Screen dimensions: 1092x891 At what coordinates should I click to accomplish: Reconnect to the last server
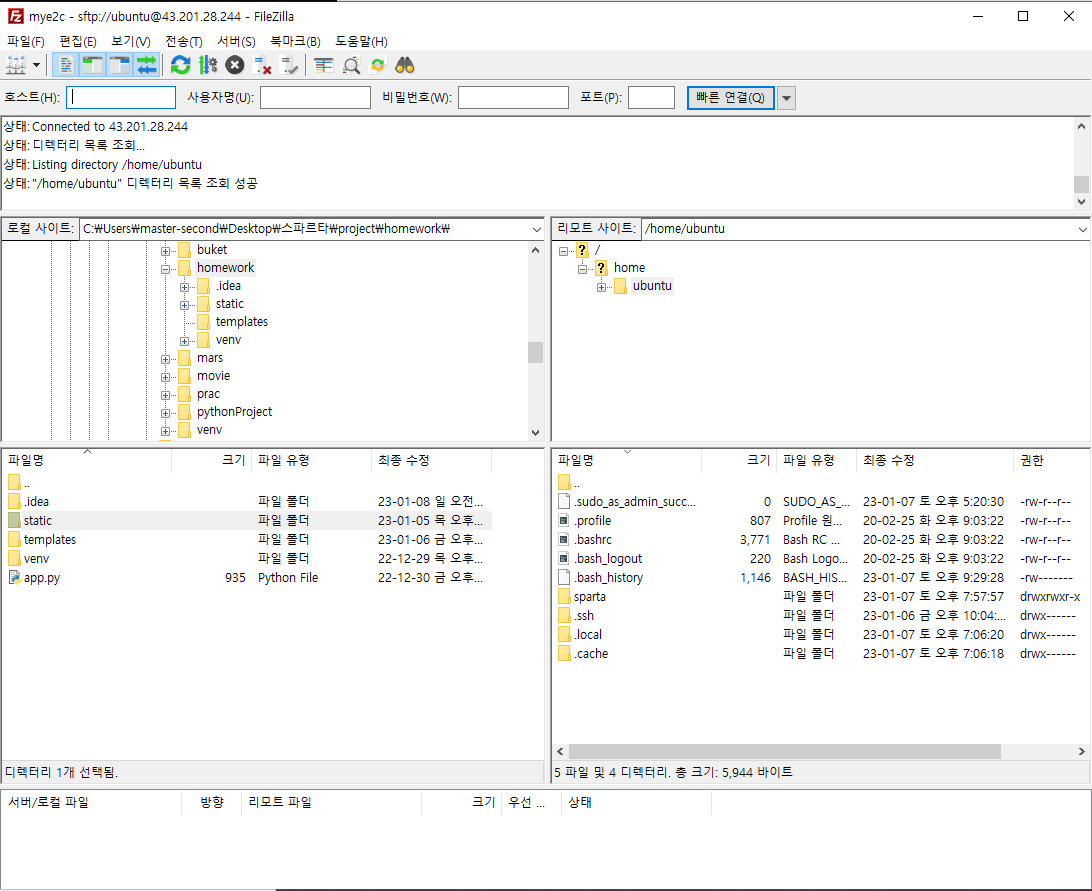coord(289,65)
